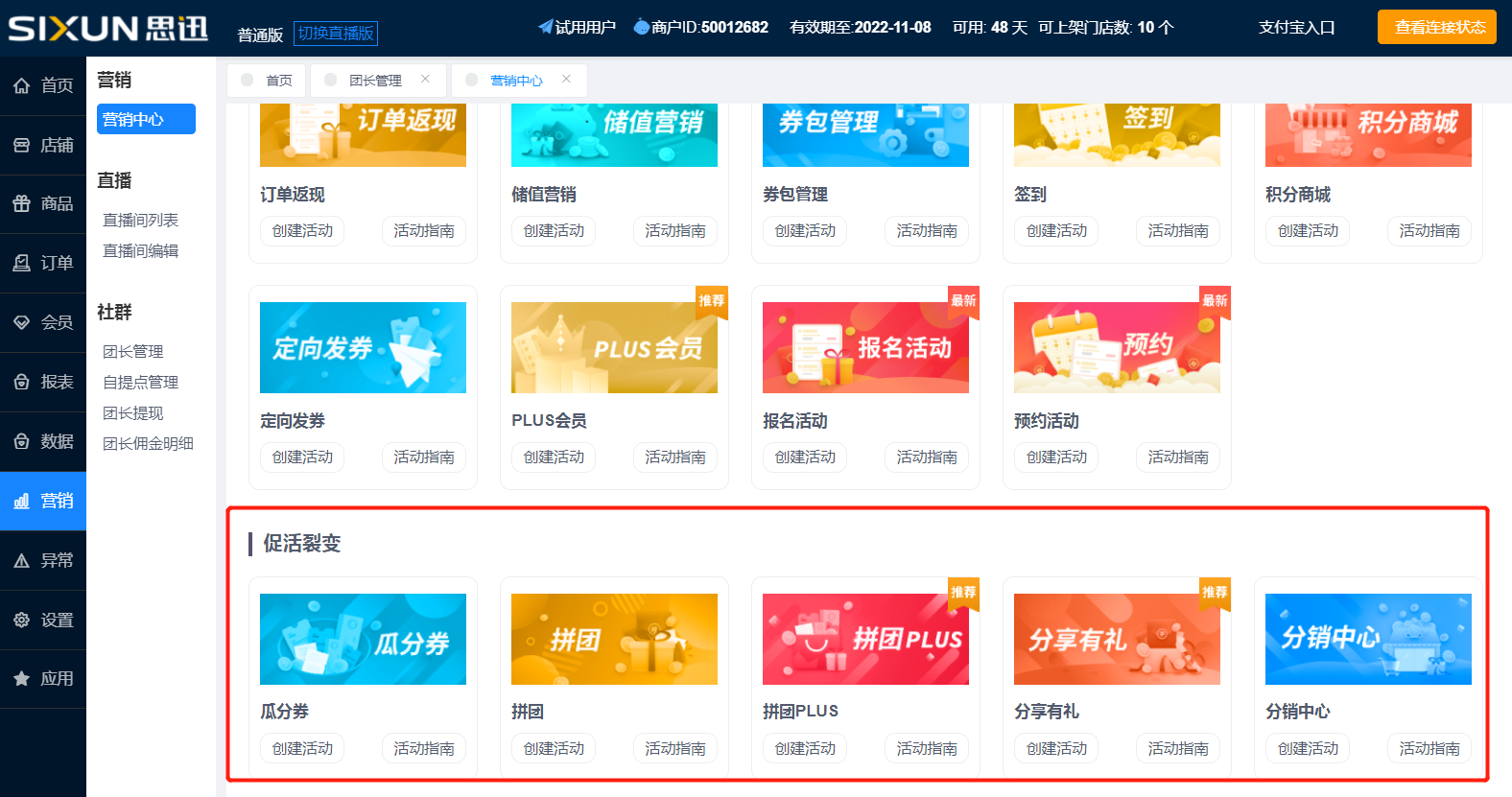Select 直播间列表 in the side menu
1512x797 pixels.
[141, 221]
